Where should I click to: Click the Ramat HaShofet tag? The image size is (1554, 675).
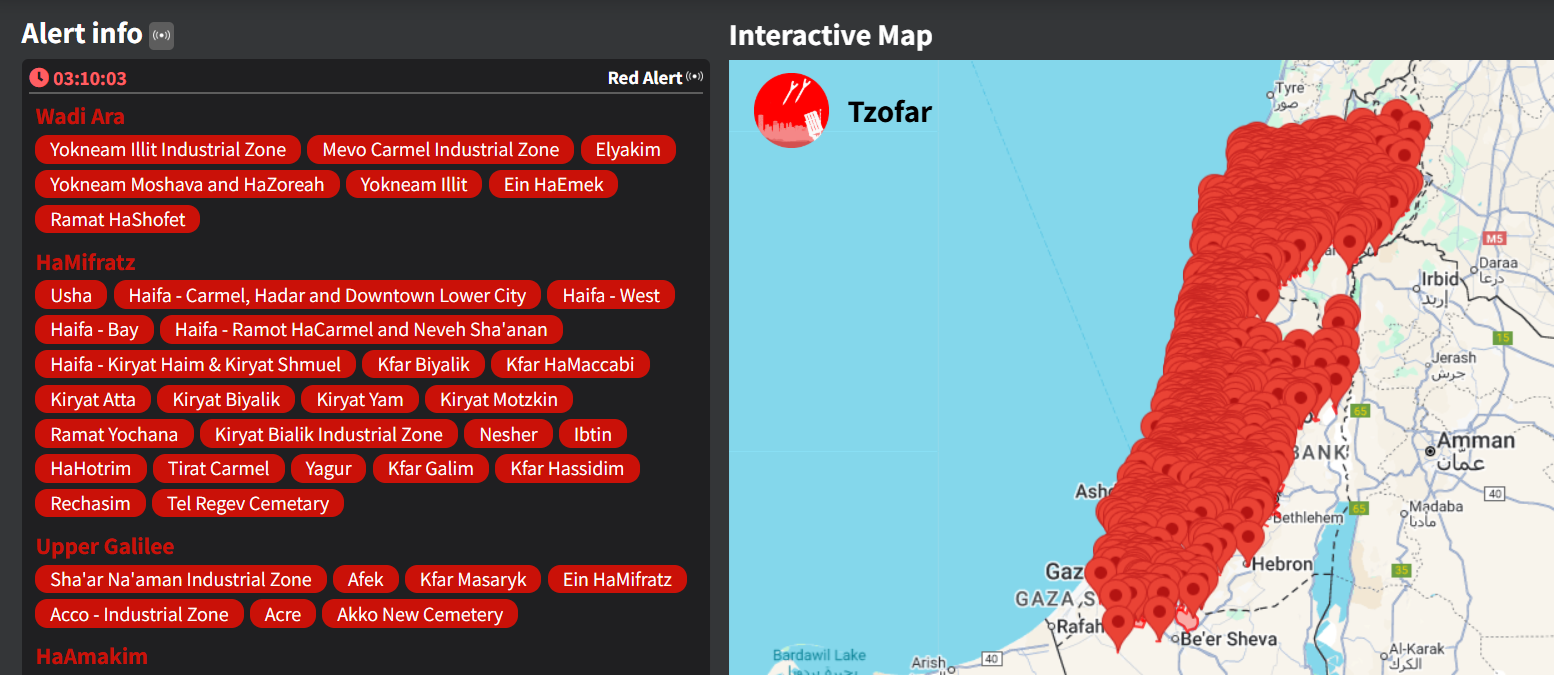[x=118, y=219]
